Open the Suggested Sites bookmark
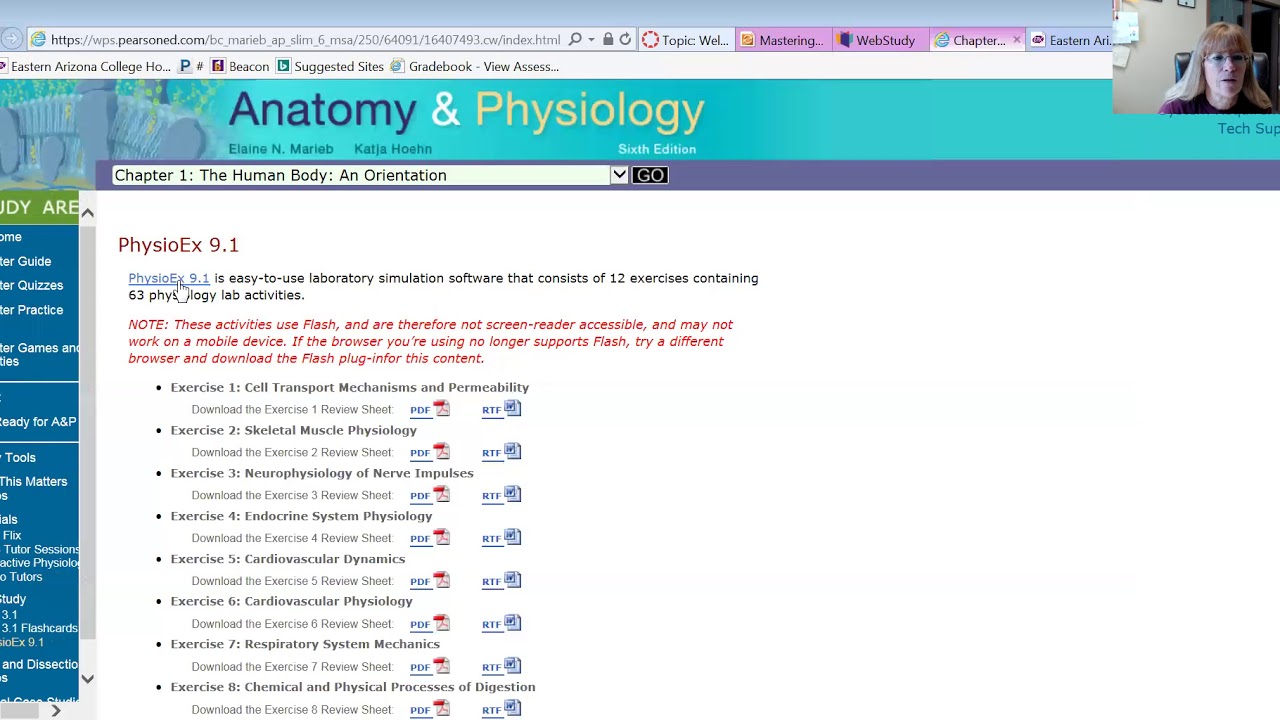 tap(330, 67)
